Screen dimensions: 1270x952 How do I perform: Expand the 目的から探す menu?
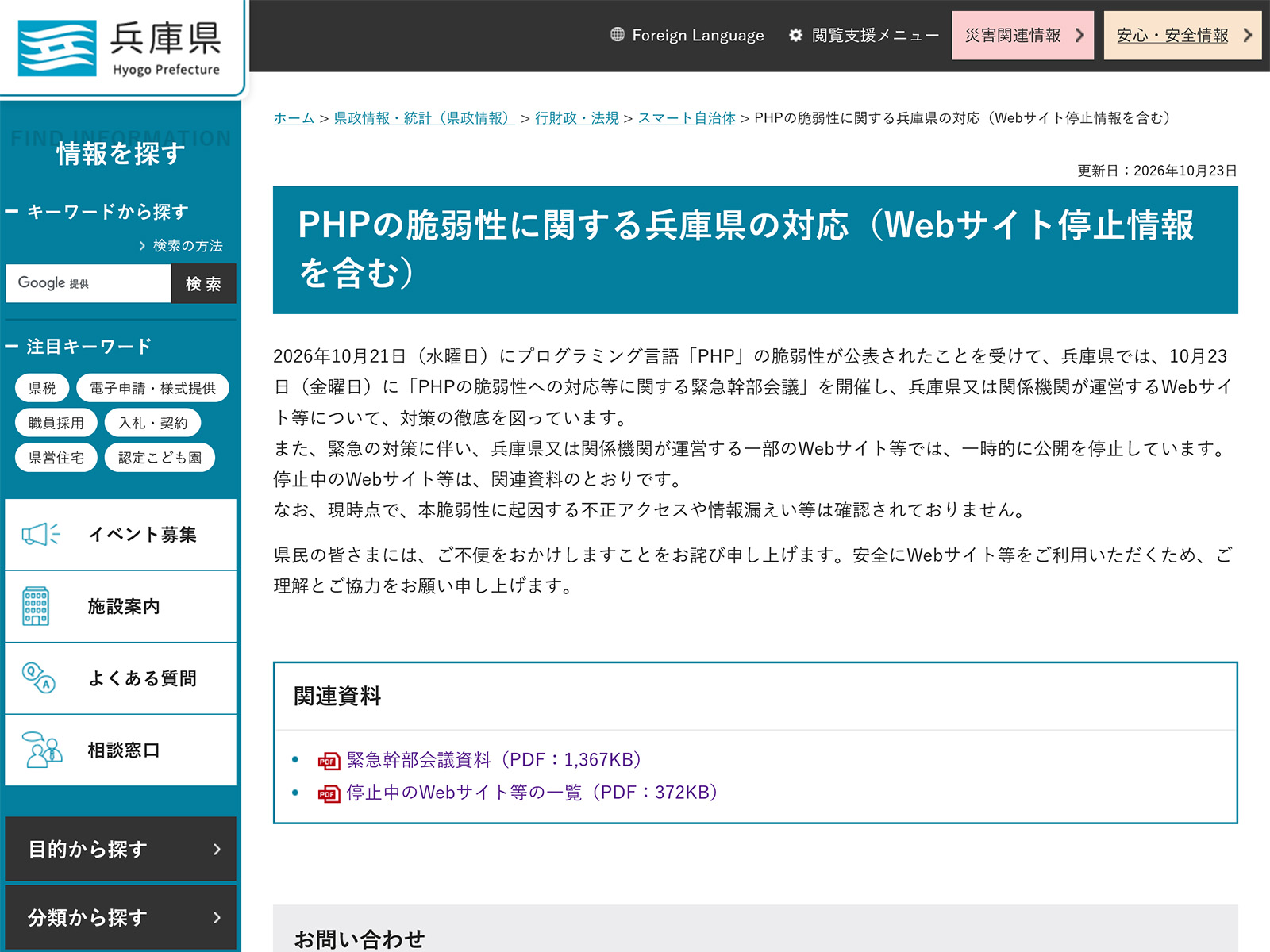(x=121, y=849)
